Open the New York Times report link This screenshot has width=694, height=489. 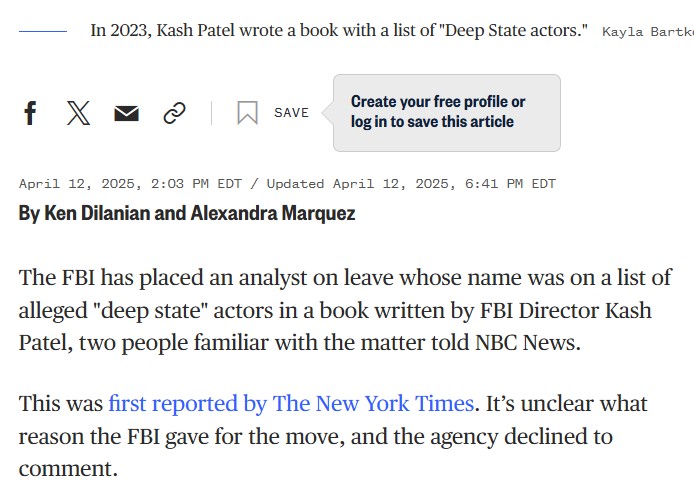pos(291,404)
